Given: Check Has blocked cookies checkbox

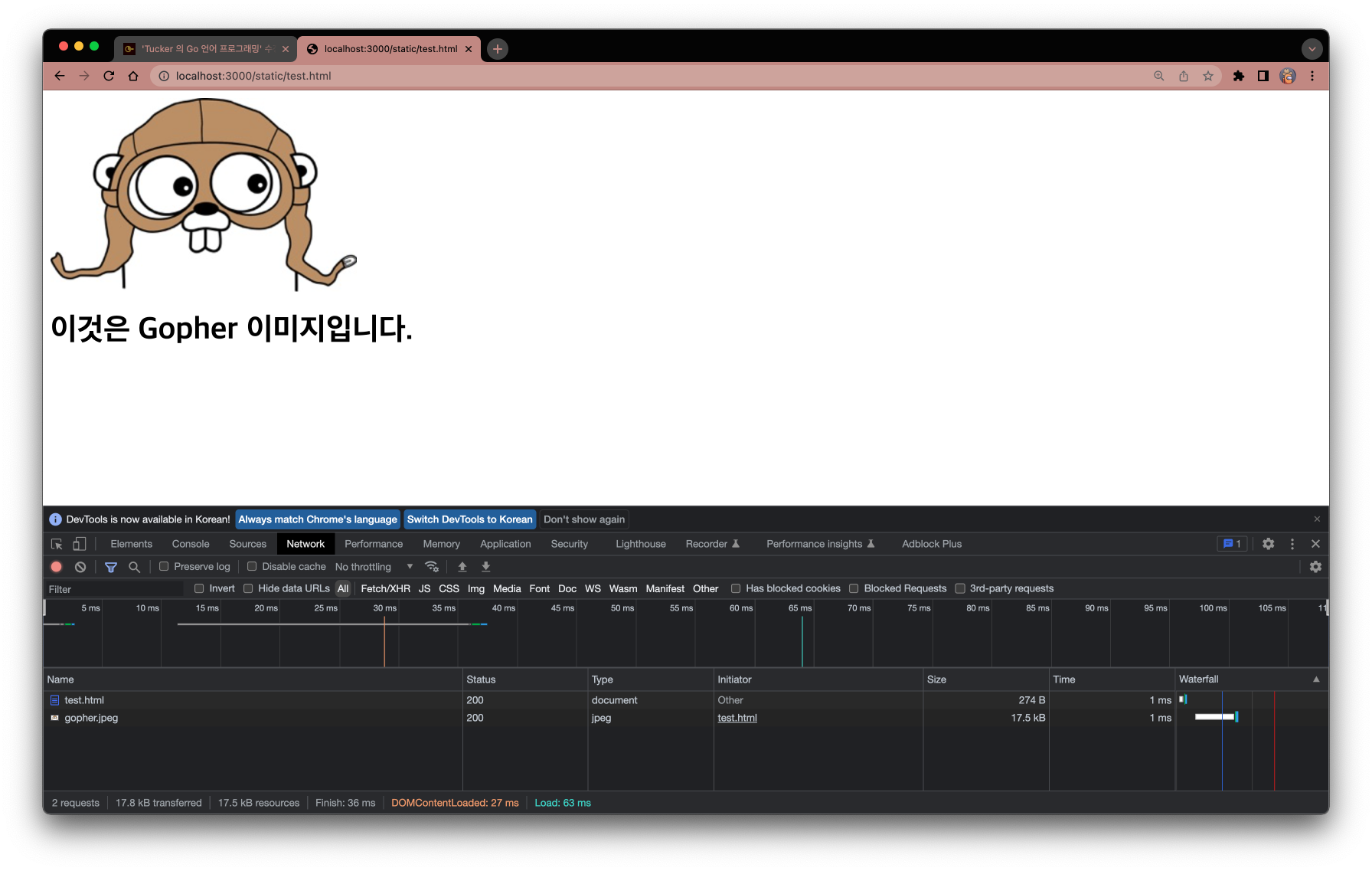Looking at the screenshot, I should (736, 588).
